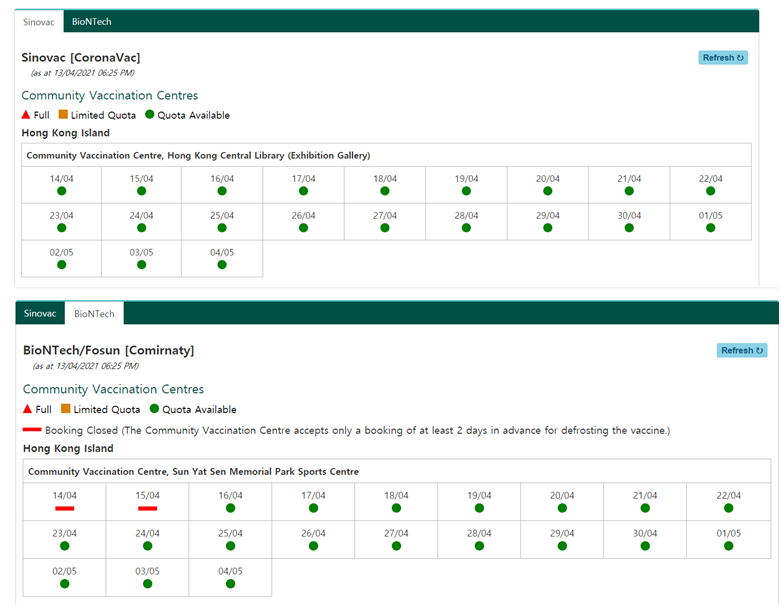Click green dot under 03/05 at Sun Yat Sen
This screenshot has width=781, height=605.
(x=147, y=584)
